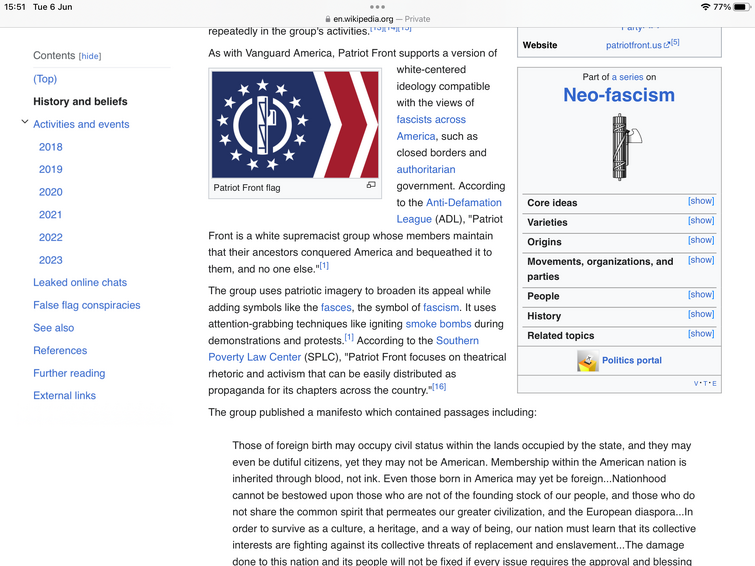Tap the Wi-Fi status icon
This screenshot has width=755, height=566.
point(705,7)
